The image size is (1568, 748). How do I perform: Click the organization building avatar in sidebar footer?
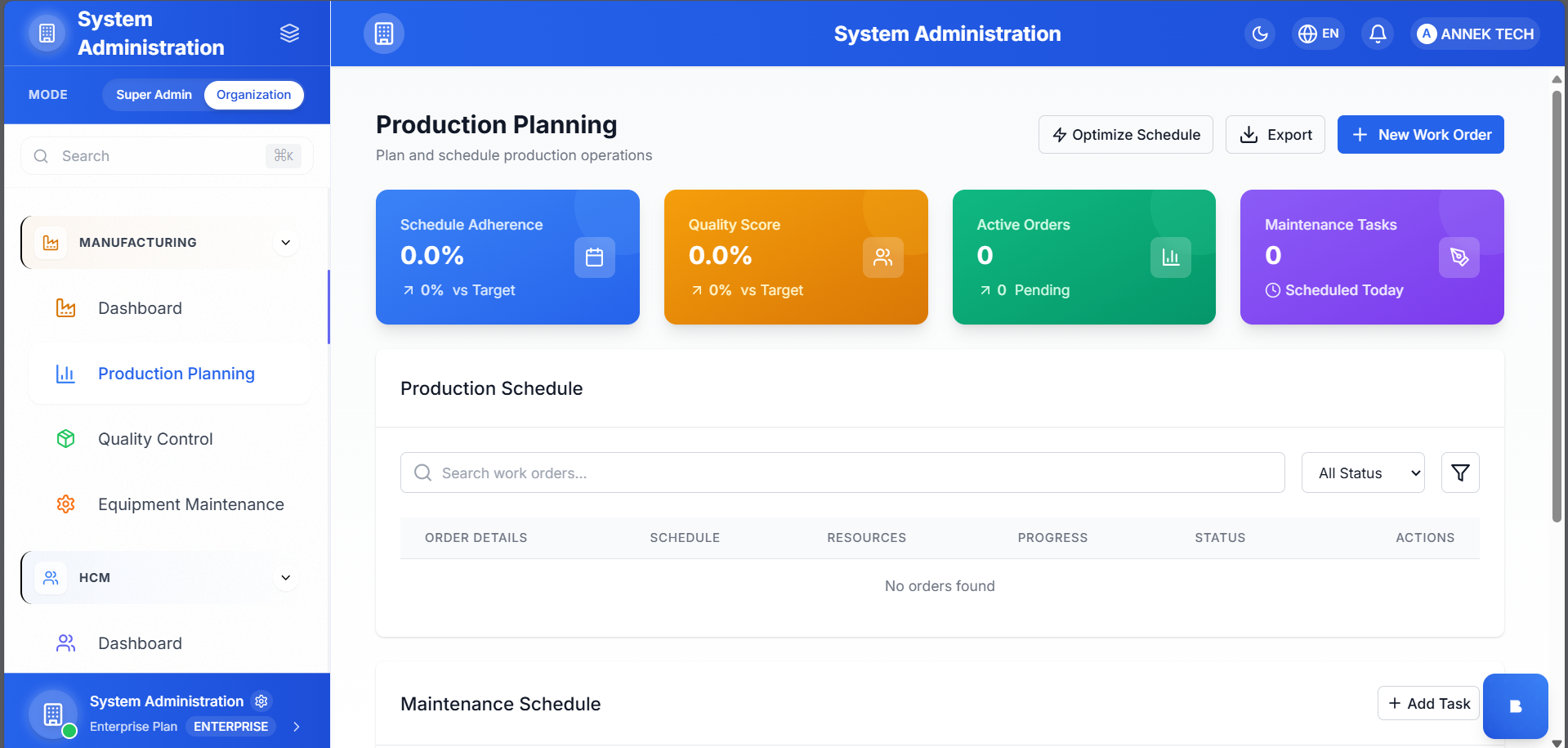52,714
